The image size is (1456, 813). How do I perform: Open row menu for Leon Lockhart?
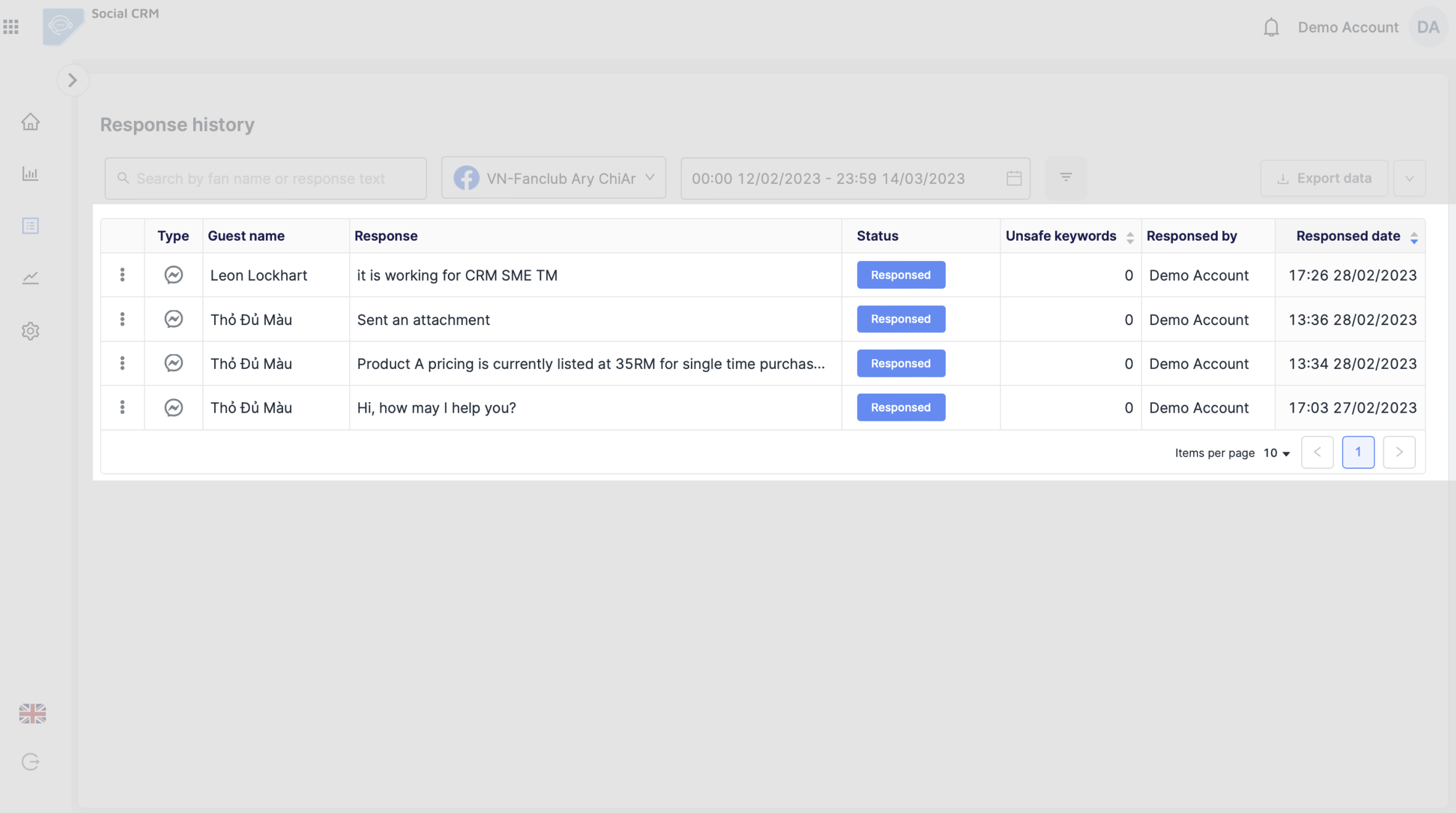(x=122, y=275)
